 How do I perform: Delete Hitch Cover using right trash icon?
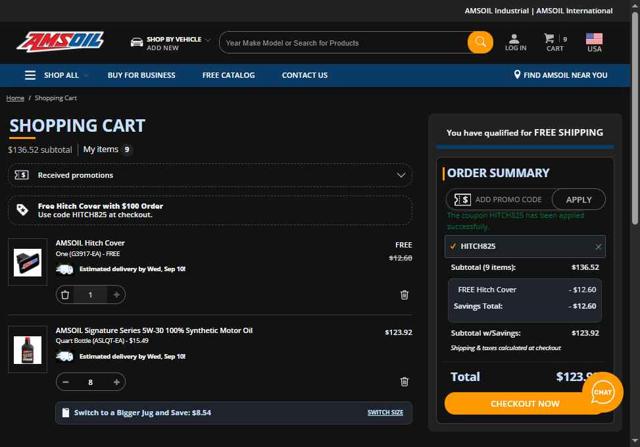pyautogui.click(x=404, y=295)
